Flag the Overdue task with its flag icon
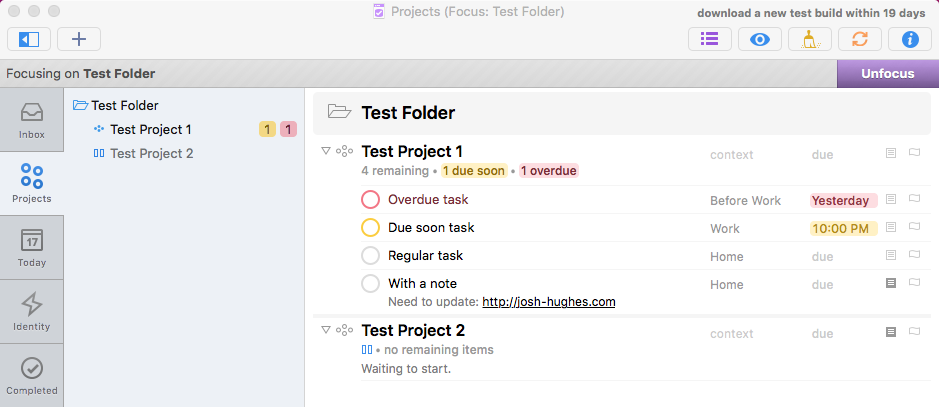The height and width of the screenshot is (407, 939). click(x=914, y=199)
